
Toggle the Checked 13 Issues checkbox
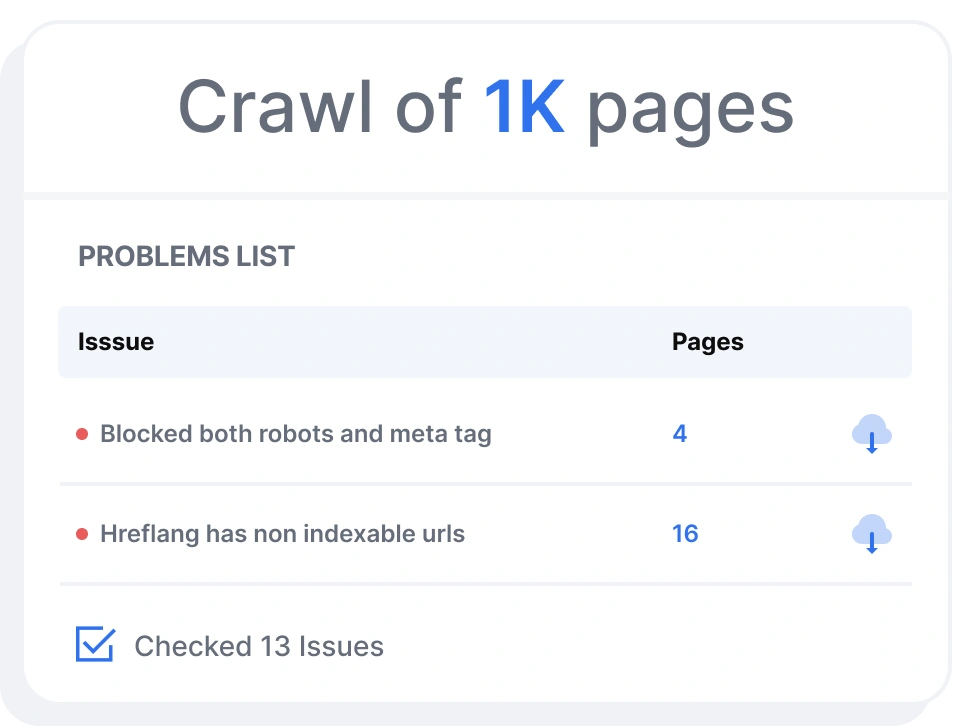(x=95, y=645)
